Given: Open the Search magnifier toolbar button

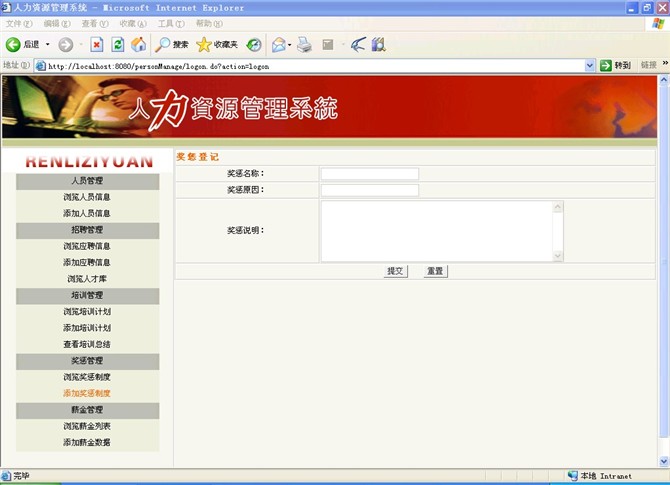Looking at the screenshot, I should pyautogui.click(x=171, y=44).
